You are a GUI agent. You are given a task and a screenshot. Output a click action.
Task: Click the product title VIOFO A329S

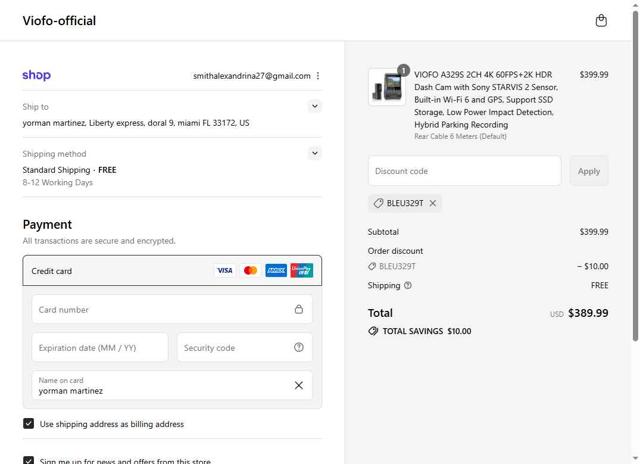[x=486, y=100]
